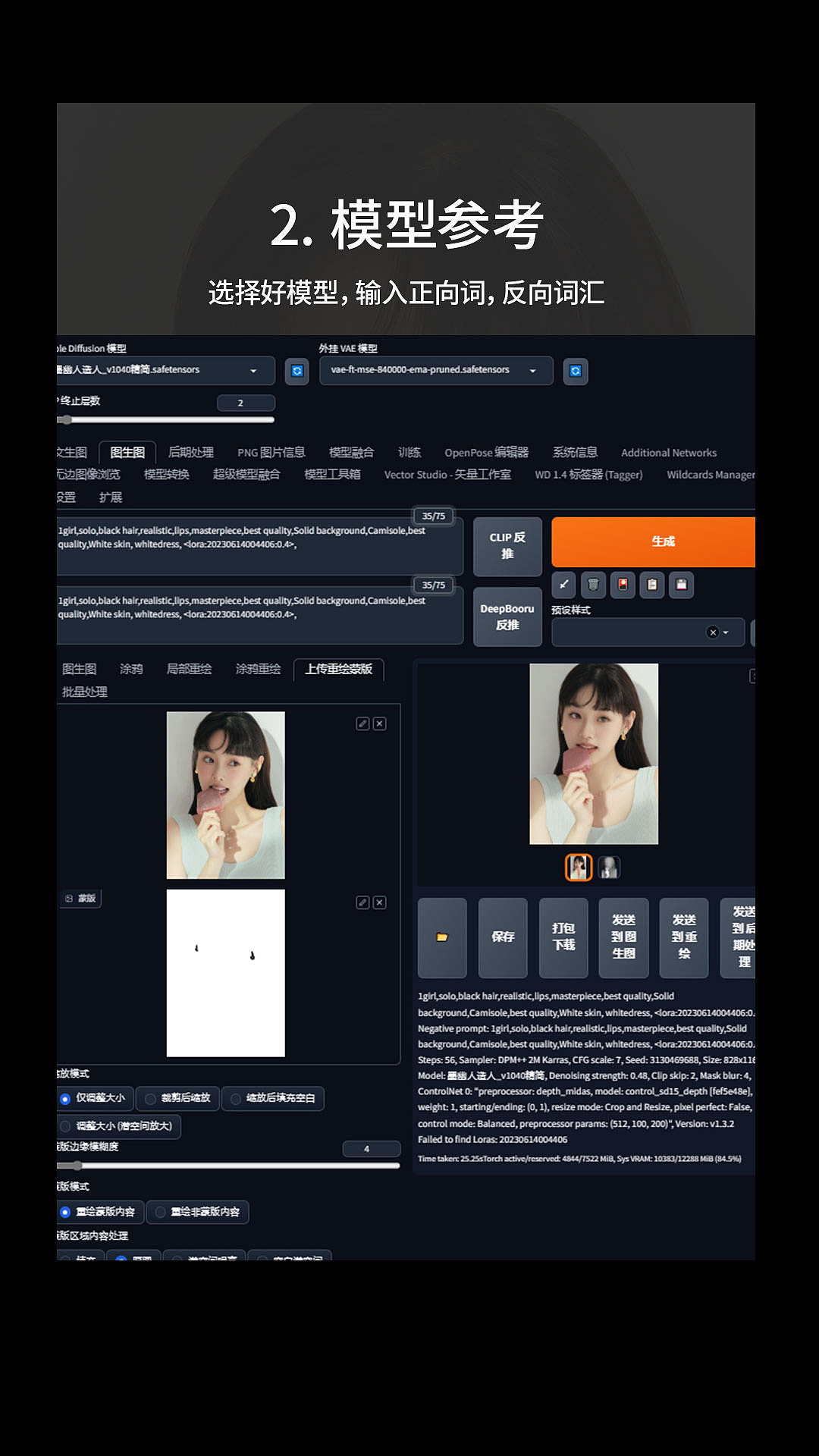Click into the positive prompt text box
Image resolution: width=819 pixels, height=1456 pixels.
coord(259,546)
